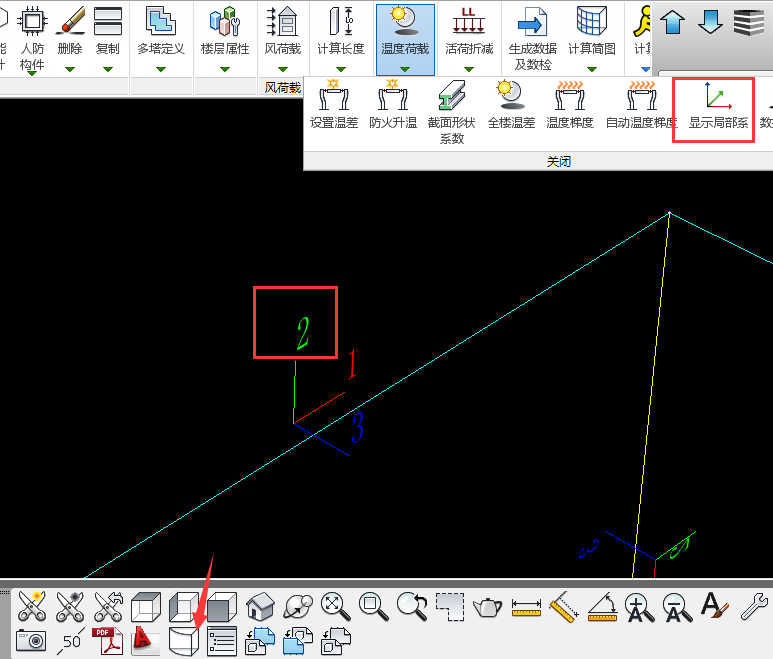Enlarge text with the A plus magnifier
Screen dimensions: 773x659
coord(639,607)
